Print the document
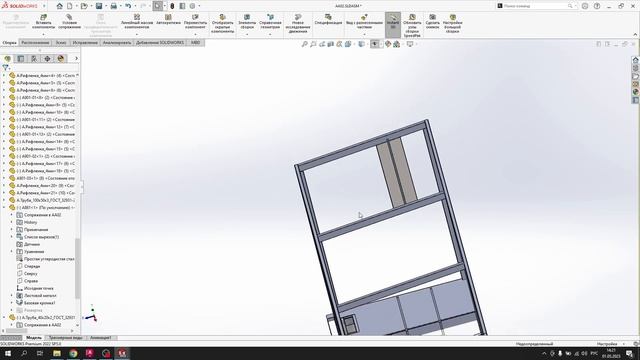Image resolution: width=640 pixels, height=360 pixels. point(113,6)
